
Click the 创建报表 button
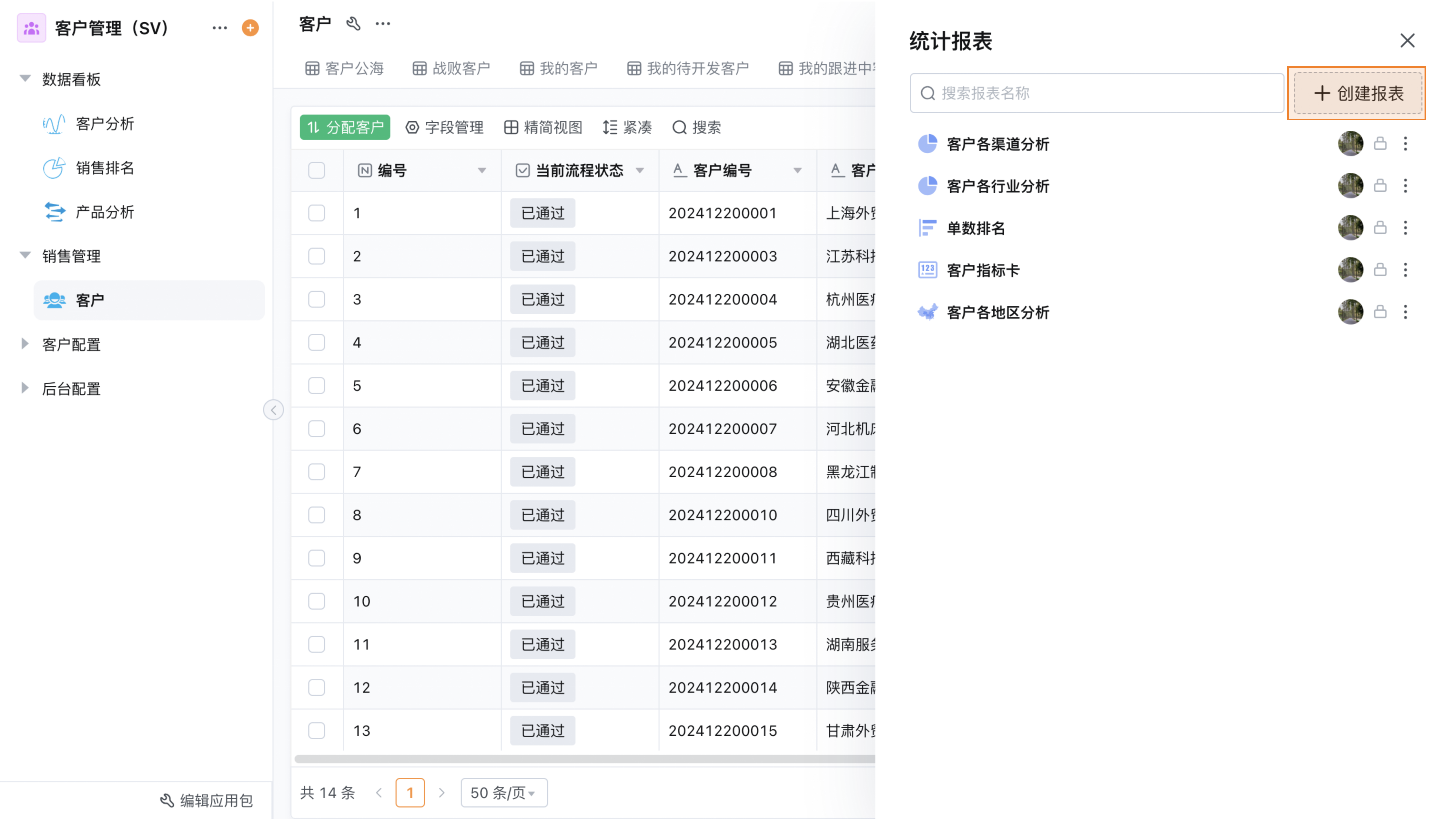1358,93
